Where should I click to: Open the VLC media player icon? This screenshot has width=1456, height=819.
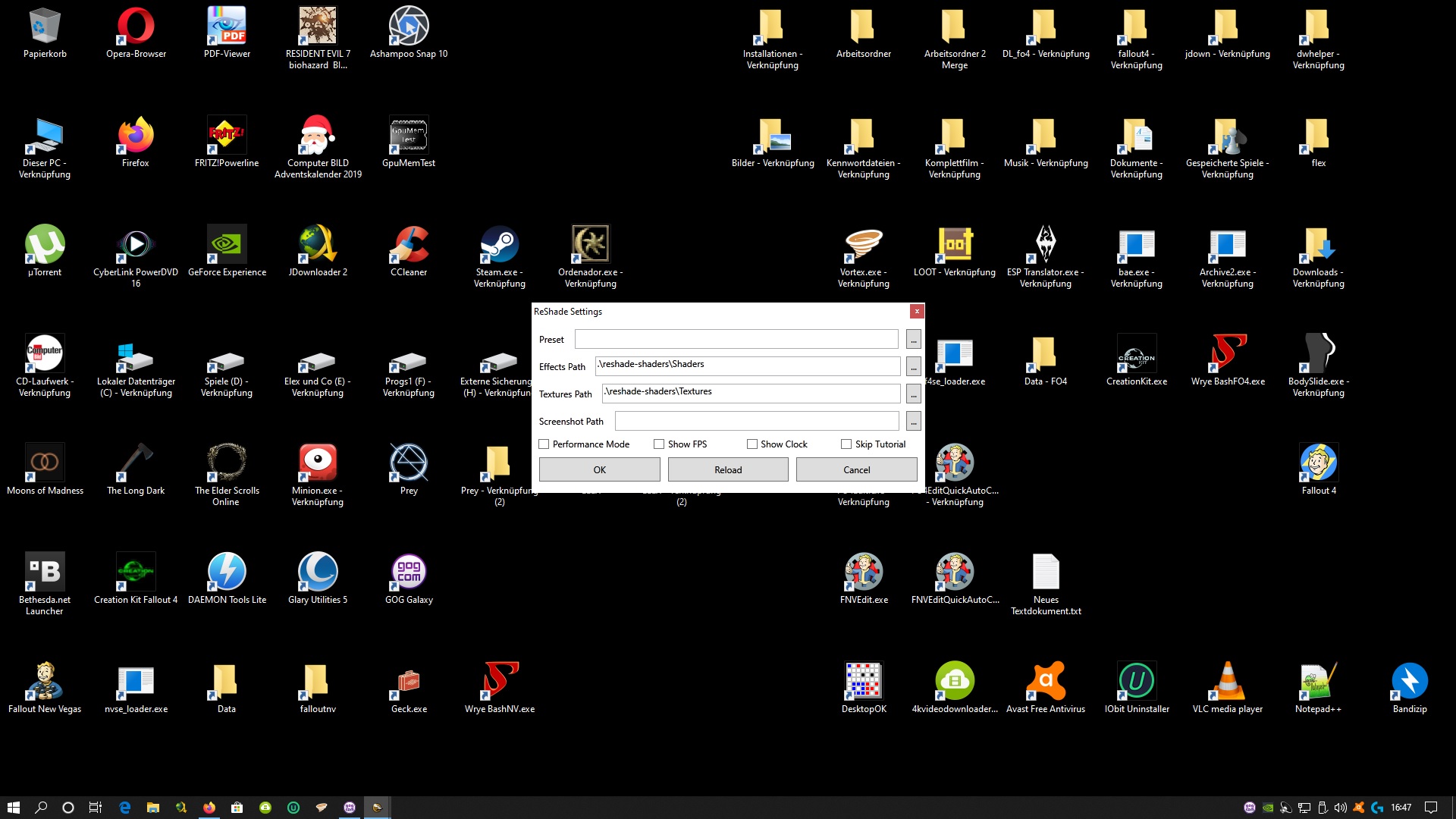[1227, 682]
